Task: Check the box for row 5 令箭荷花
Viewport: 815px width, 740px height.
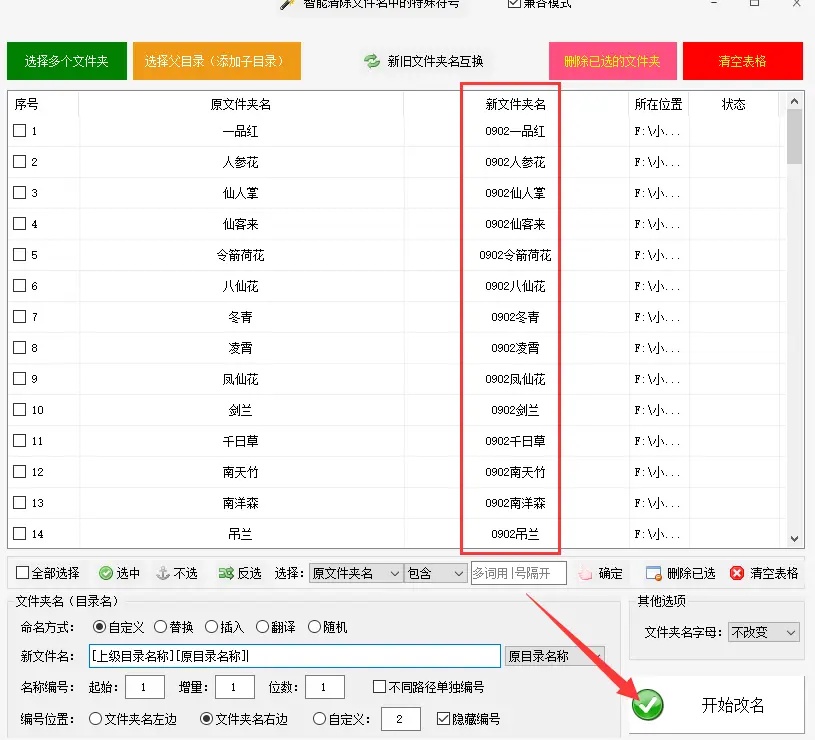Action: coord(20,255)
